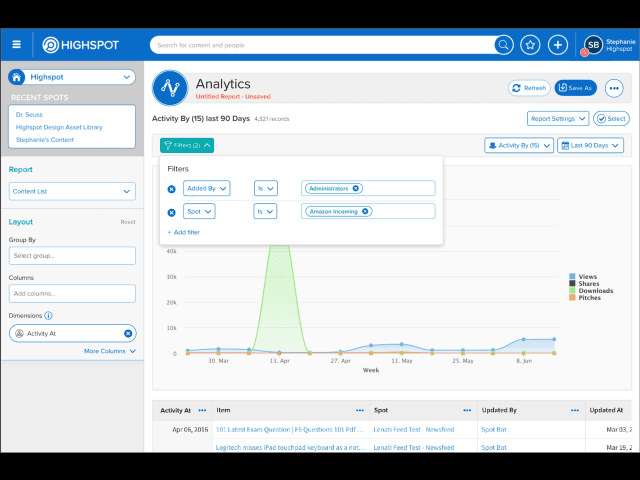The image size is (640, 480).
Task: Open Activity By (15) dropdown
Action: (519, 145)
